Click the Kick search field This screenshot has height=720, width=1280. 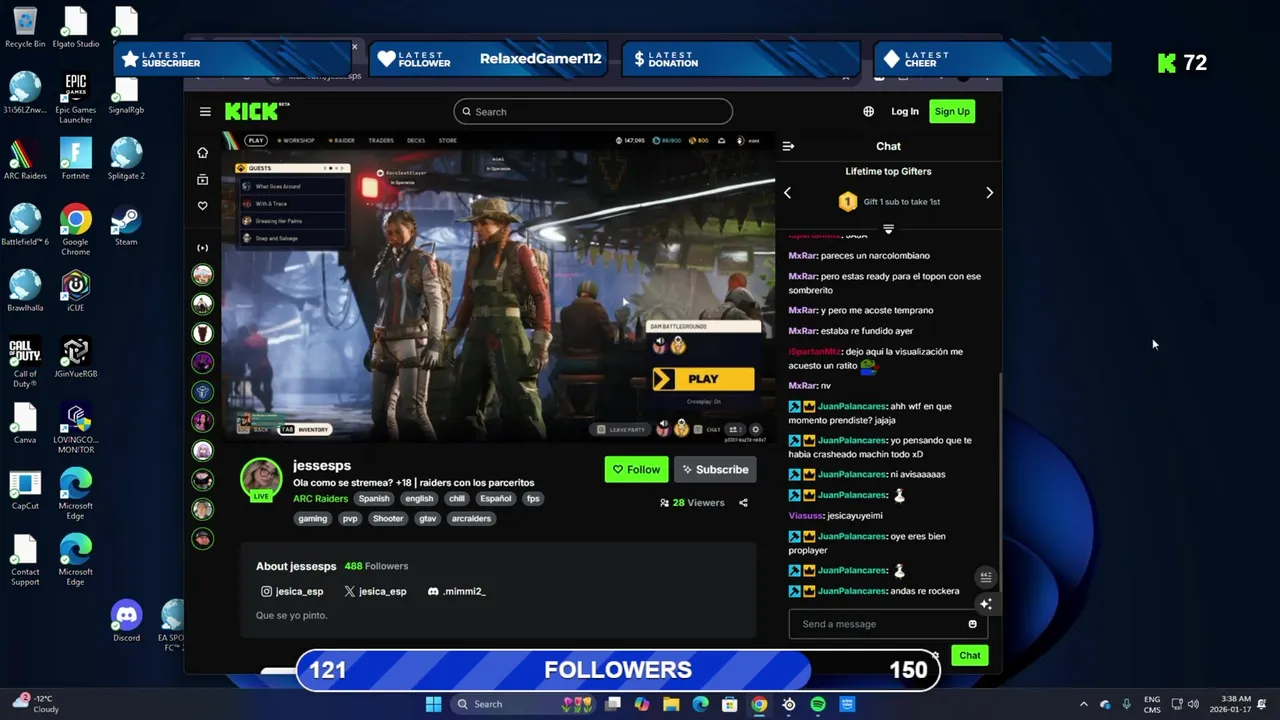593,111
